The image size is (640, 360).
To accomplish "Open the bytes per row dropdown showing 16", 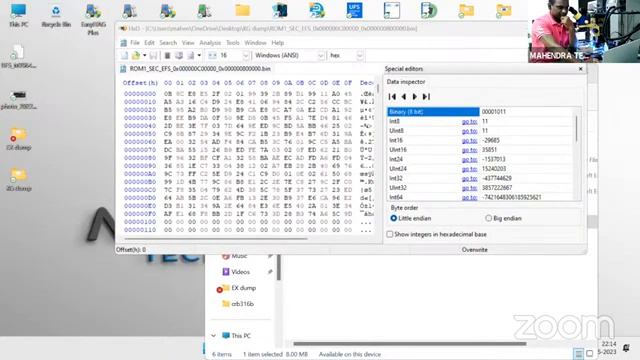I will (246, 56).
